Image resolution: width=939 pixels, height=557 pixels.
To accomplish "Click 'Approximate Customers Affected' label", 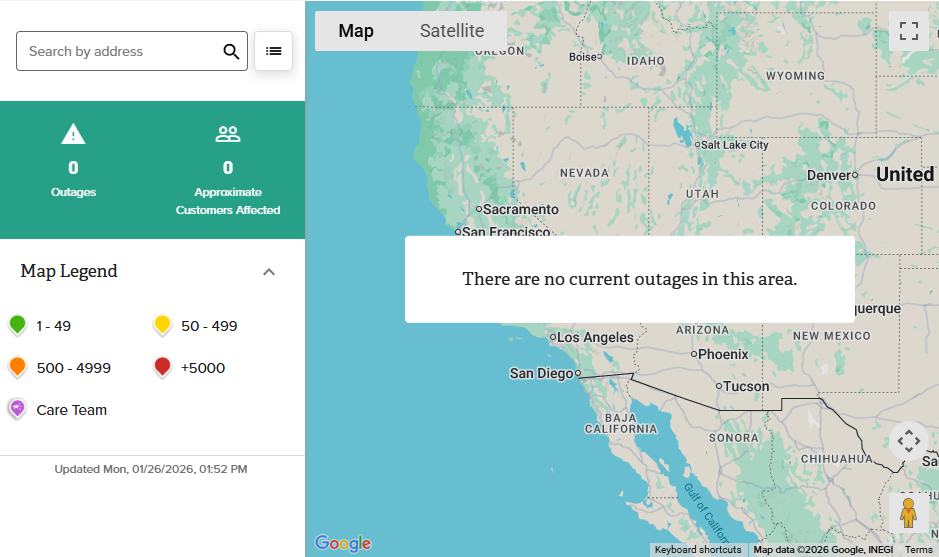I will [228, 201].
